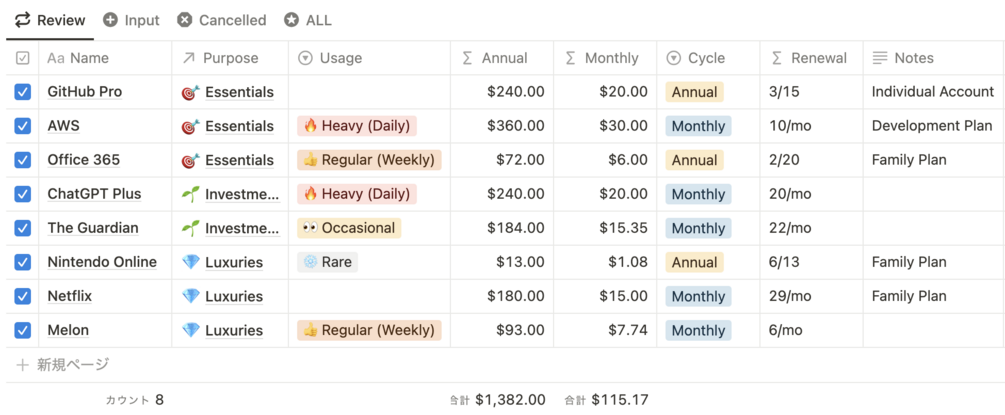Click the gem icon in Netflix row
The width and height of the screenshot is (1005, 415).
point(190,296)
